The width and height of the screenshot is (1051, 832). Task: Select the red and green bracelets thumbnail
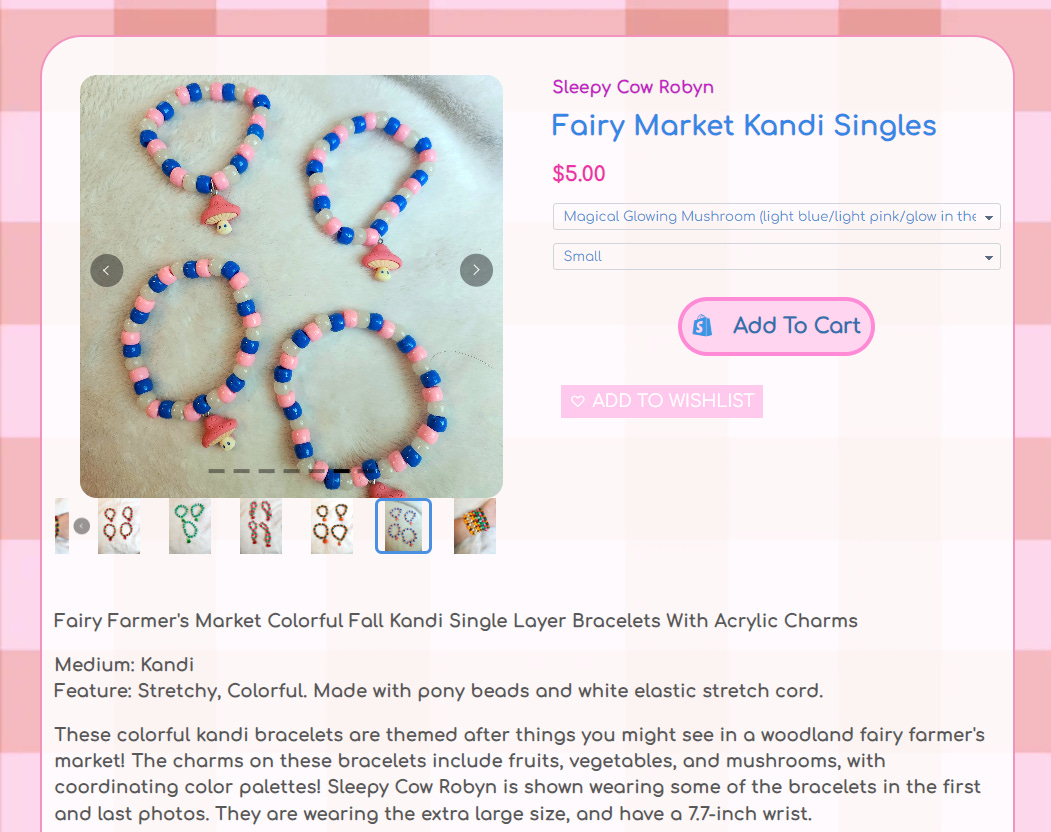click(x=261, y=526)
